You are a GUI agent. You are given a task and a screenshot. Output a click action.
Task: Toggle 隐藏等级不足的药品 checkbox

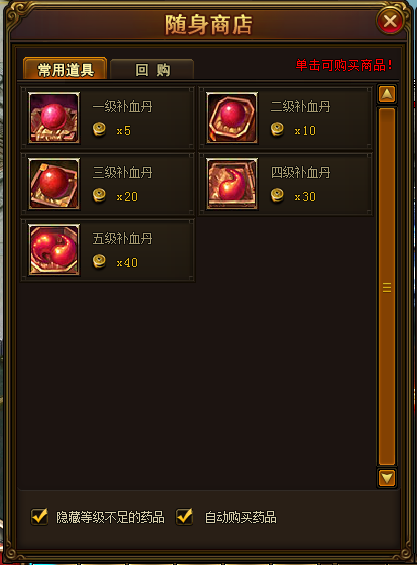(x=39, y=516)
